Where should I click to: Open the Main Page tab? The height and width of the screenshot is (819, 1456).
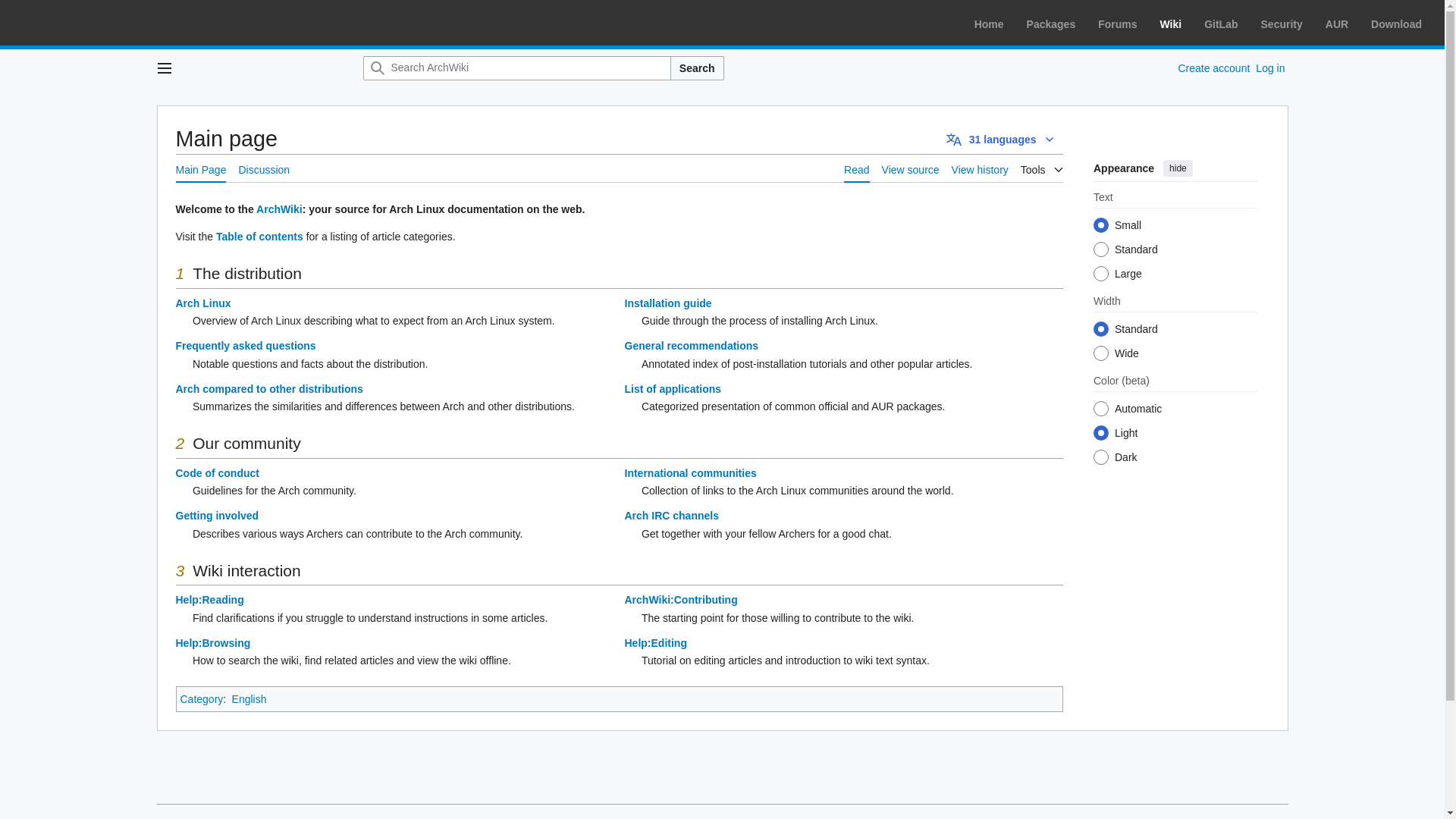(201, 170)
